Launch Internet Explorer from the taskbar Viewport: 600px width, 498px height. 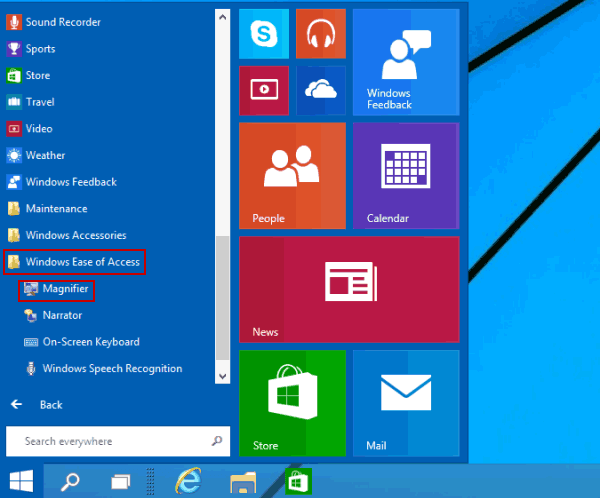[x=188, y=481]
